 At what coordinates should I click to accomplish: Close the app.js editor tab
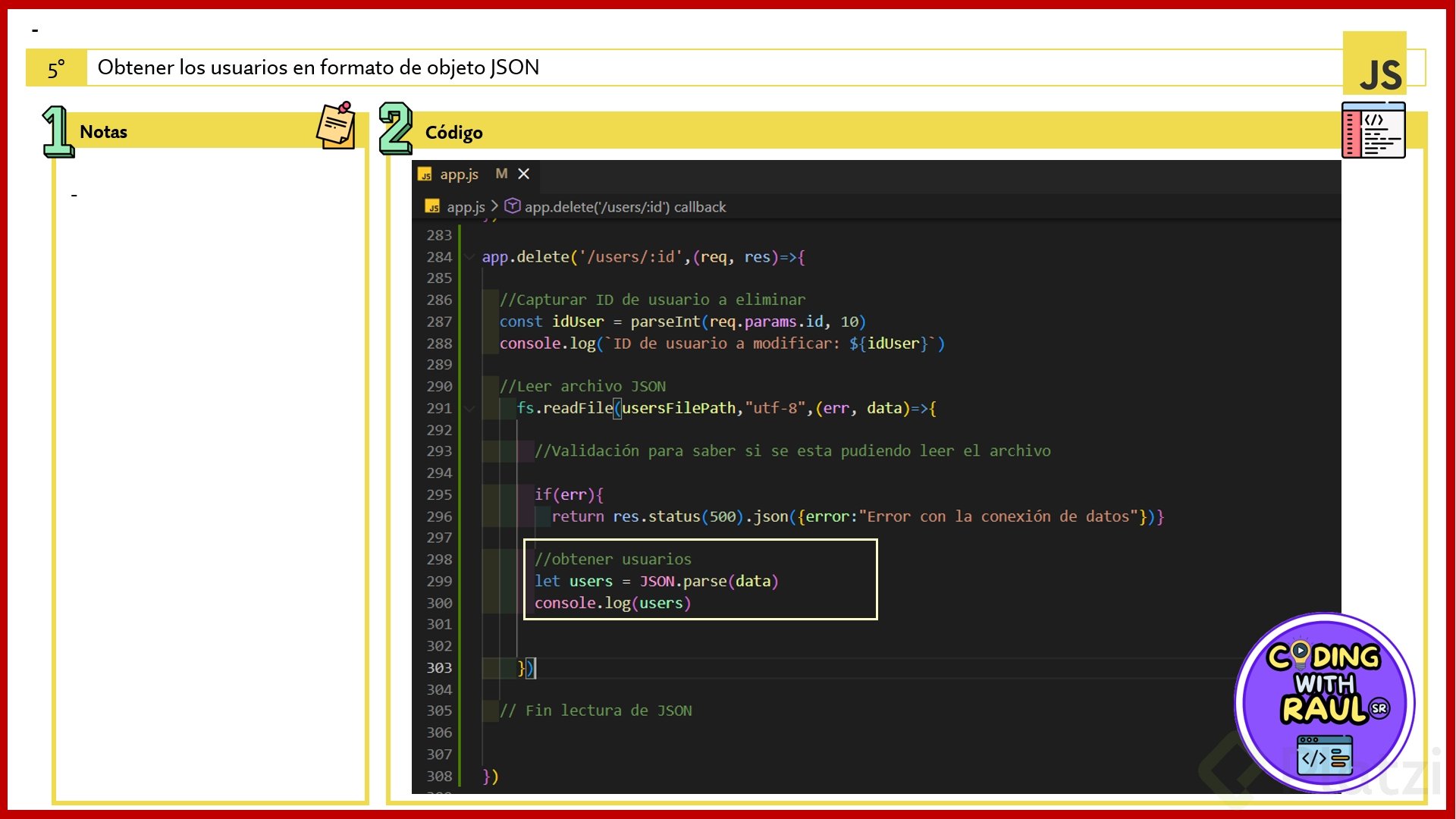(x=524, y=174)
